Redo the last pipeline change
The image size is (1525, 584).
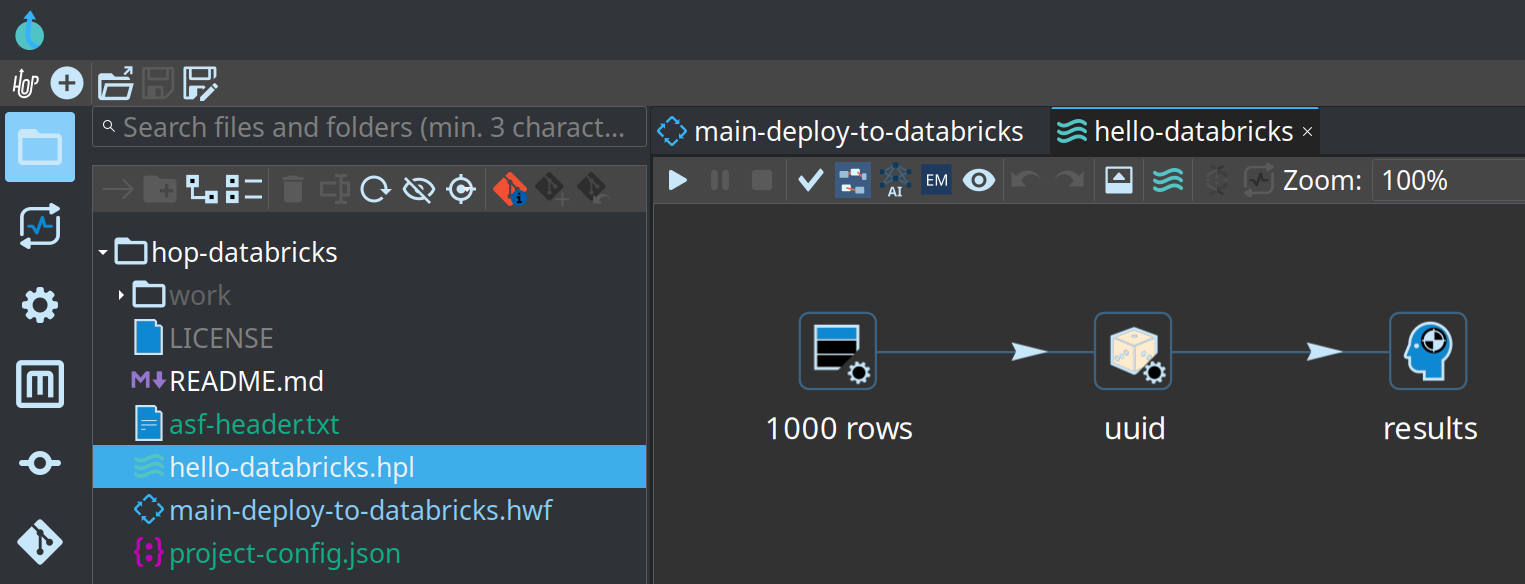tap(1069, 180)
